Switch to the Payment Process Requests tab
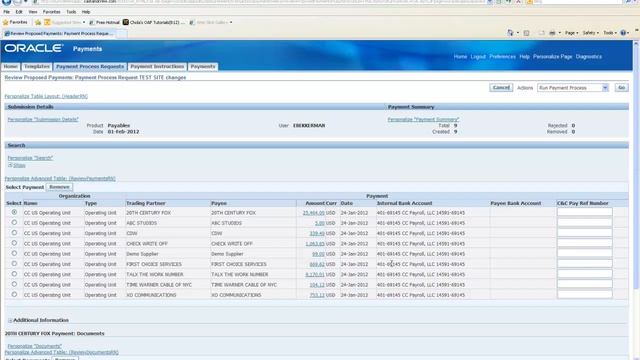 click(90, 67)
